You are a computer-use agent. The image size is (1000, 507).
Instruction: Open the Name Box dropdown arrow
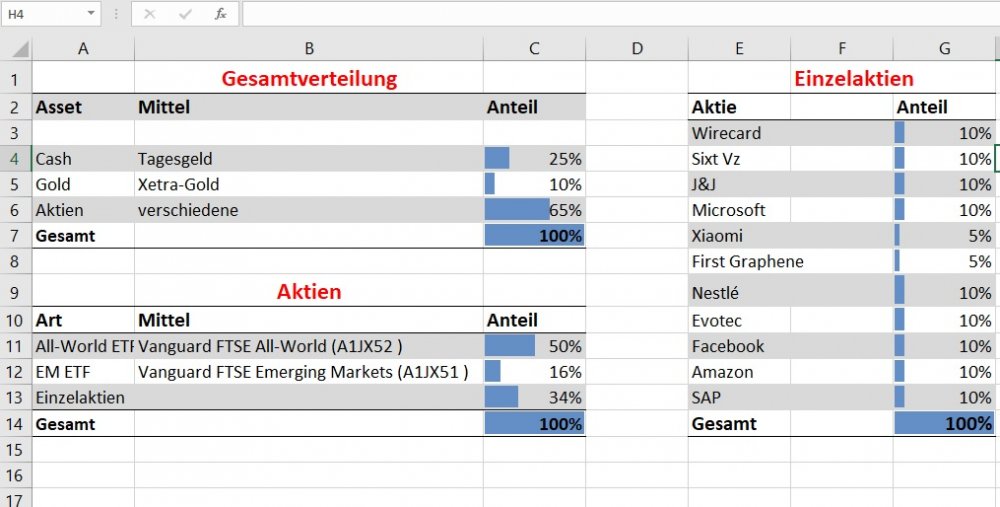point(91,14)
